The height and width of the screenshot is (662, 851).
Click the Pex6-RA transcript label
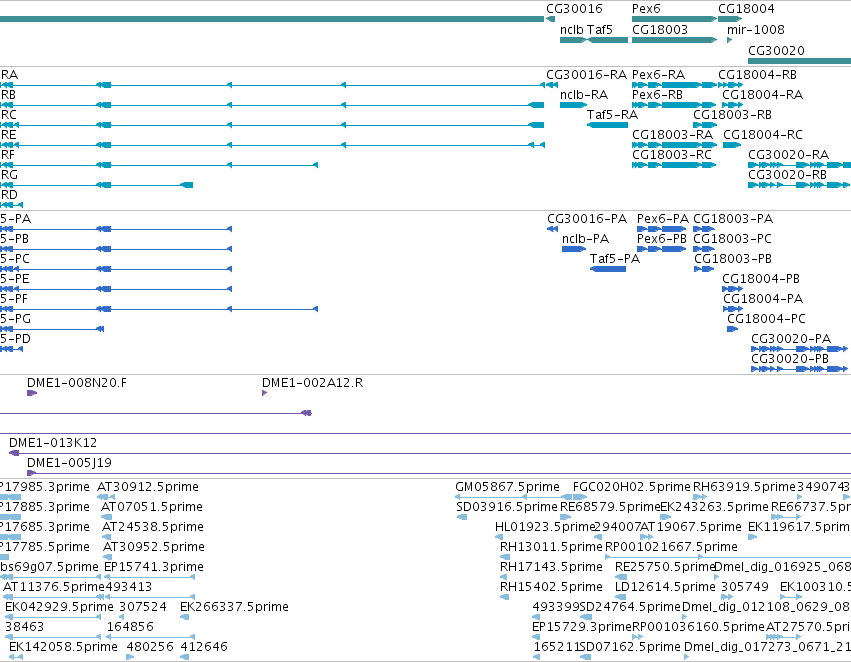[x=658, y=74]
